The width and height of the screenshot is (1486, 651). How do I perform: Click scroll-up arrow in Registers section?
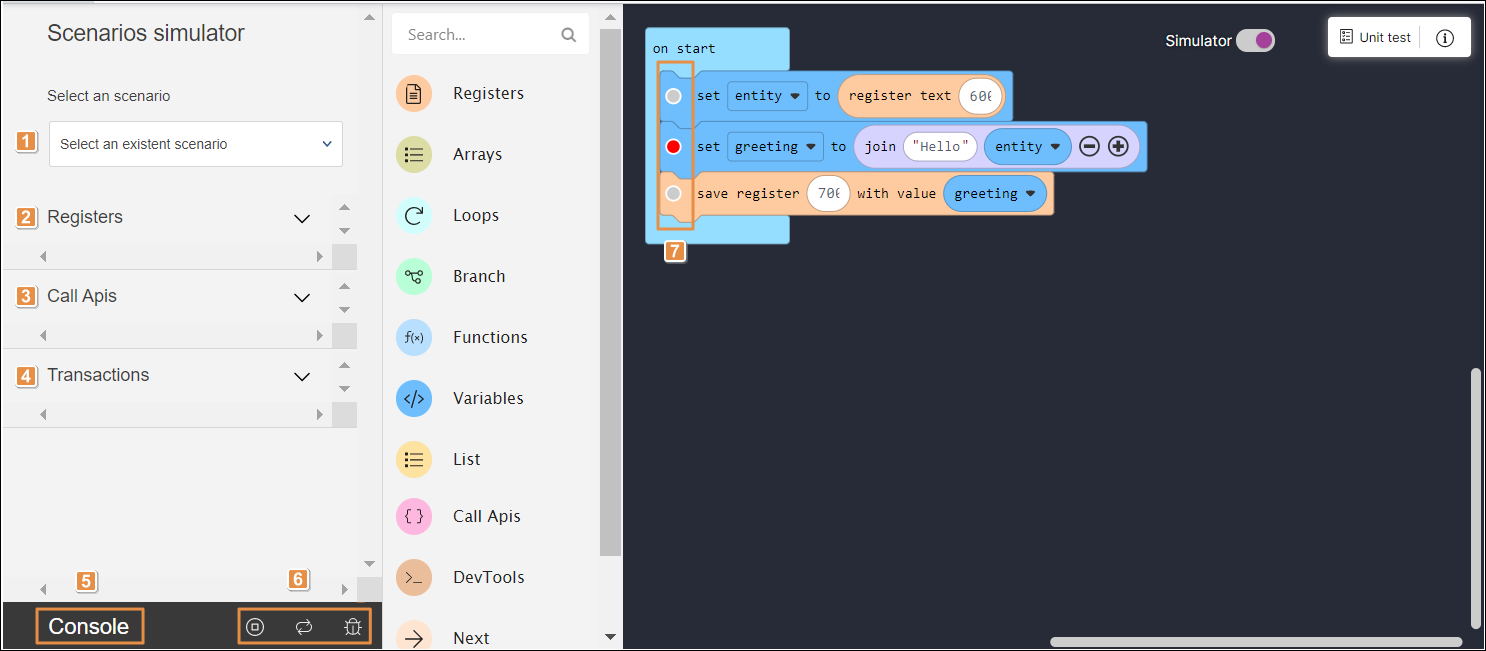pyautogui.click(x=344, y=207)
